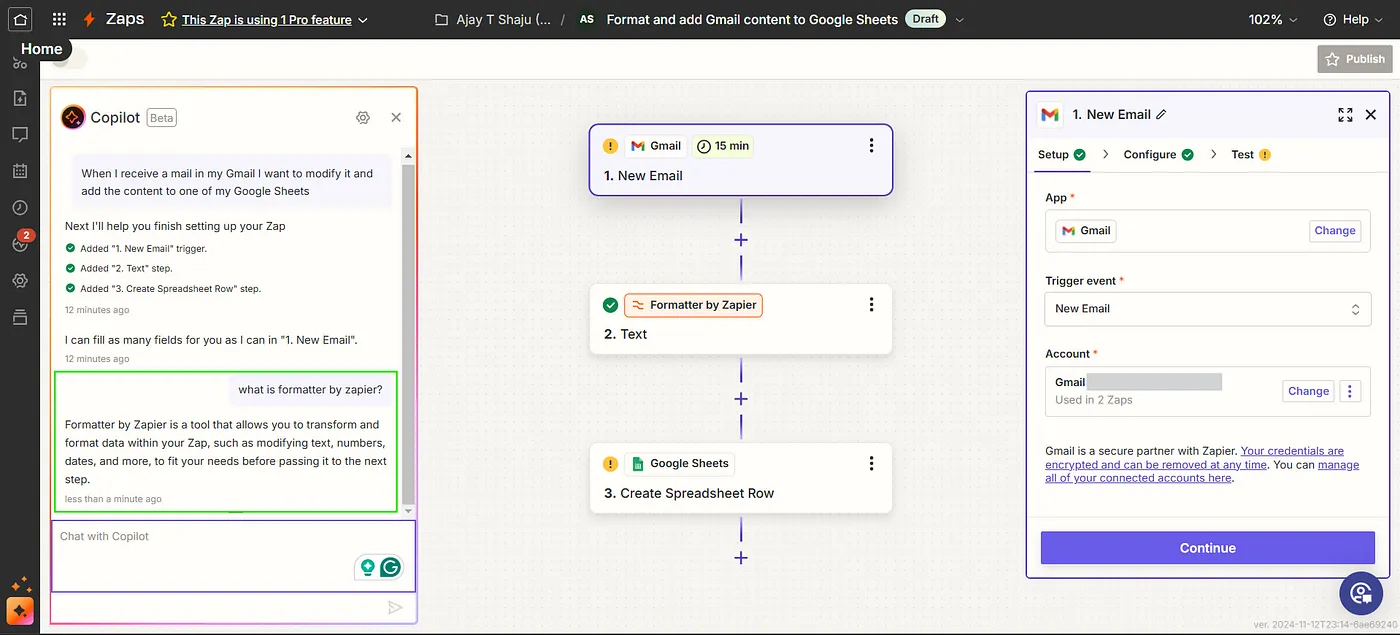This screenshot has width=1400, height=635.
Task: Click the orange Copilot button in sidebar
Action: [19, 609]
